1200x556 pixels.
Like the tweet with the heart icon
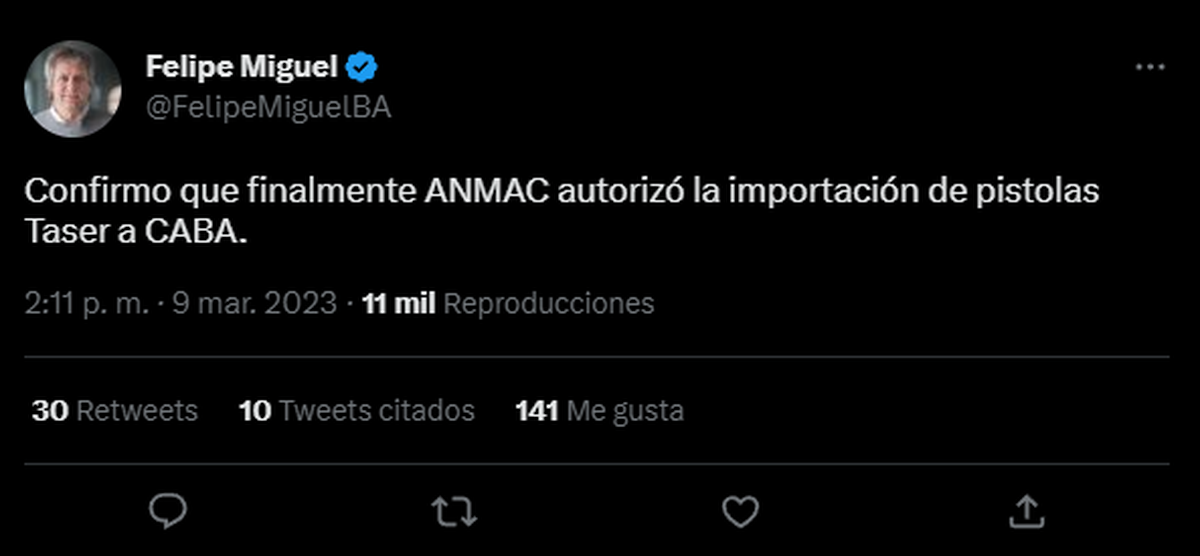pos(740,512)
